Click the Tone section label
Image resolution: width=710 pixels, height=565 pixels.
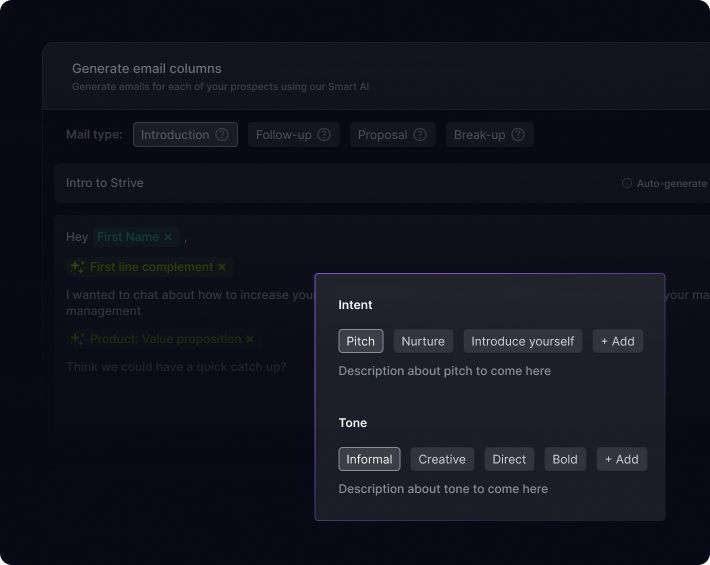[353, 423]
